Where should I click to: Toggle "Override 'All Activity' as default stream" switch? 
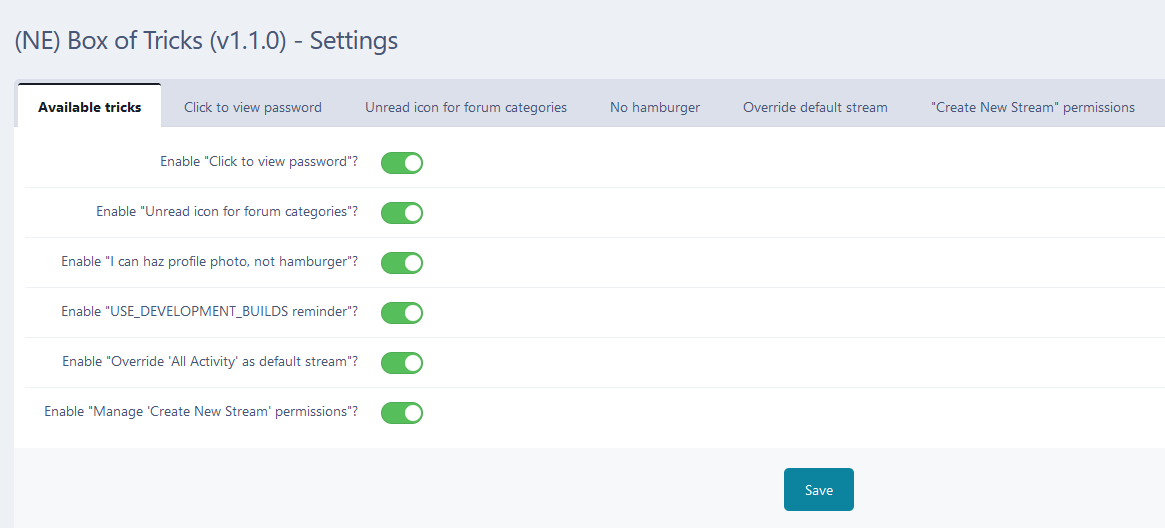tap(402, 362)
